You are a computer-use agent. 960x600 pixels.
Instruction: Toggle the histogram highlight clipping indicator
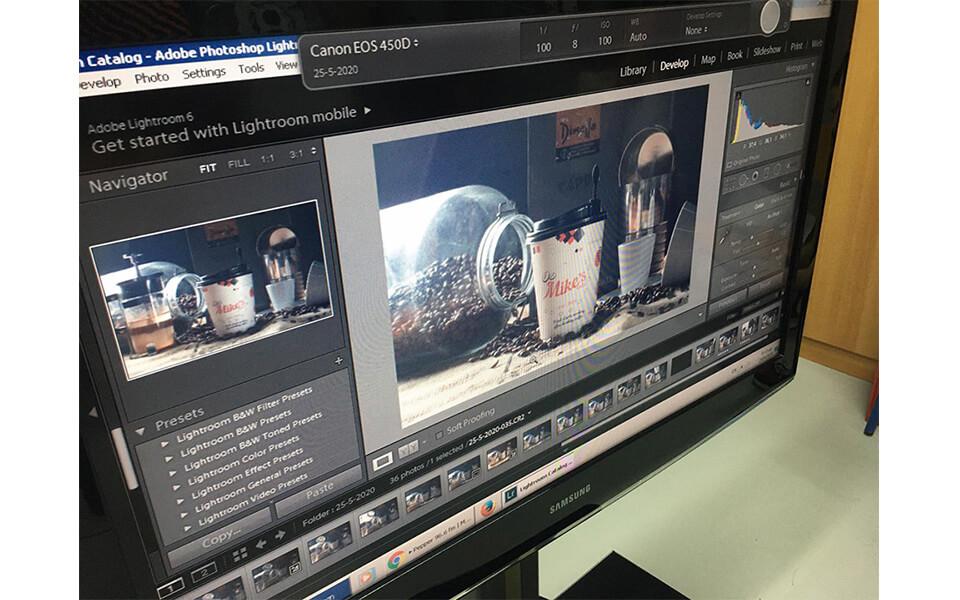click(808, 81)
